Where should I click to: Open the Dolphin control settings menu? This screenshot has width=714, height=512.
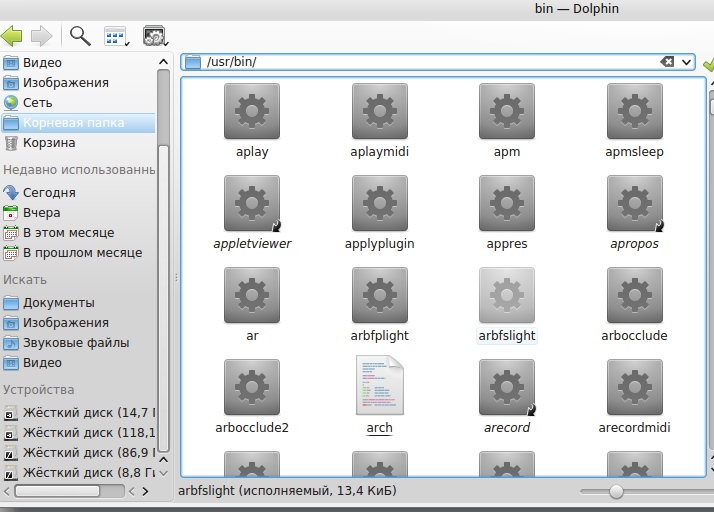154,37
